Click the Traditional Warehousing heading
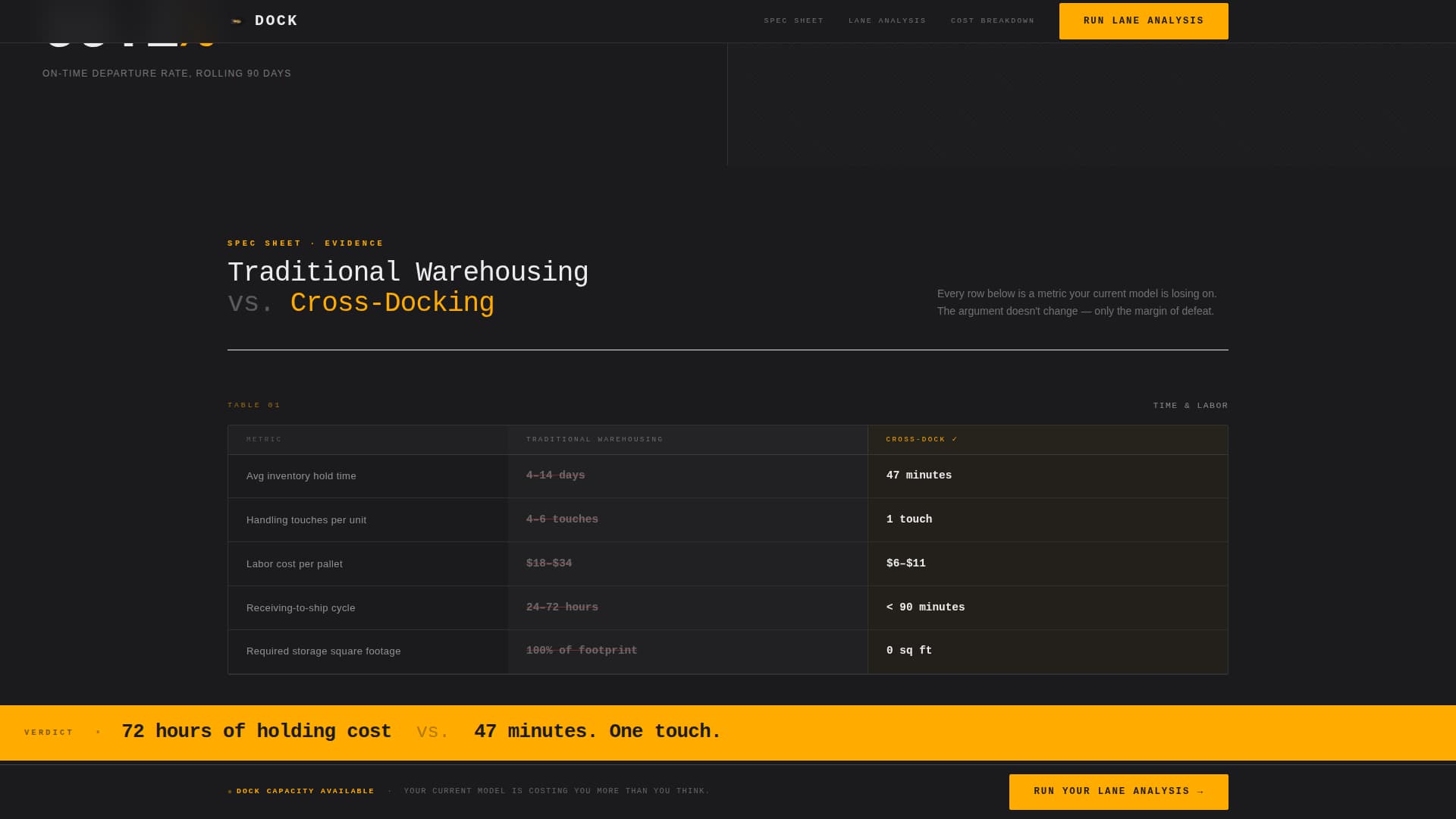The image size is (1456, 819). tap(407, 273)
